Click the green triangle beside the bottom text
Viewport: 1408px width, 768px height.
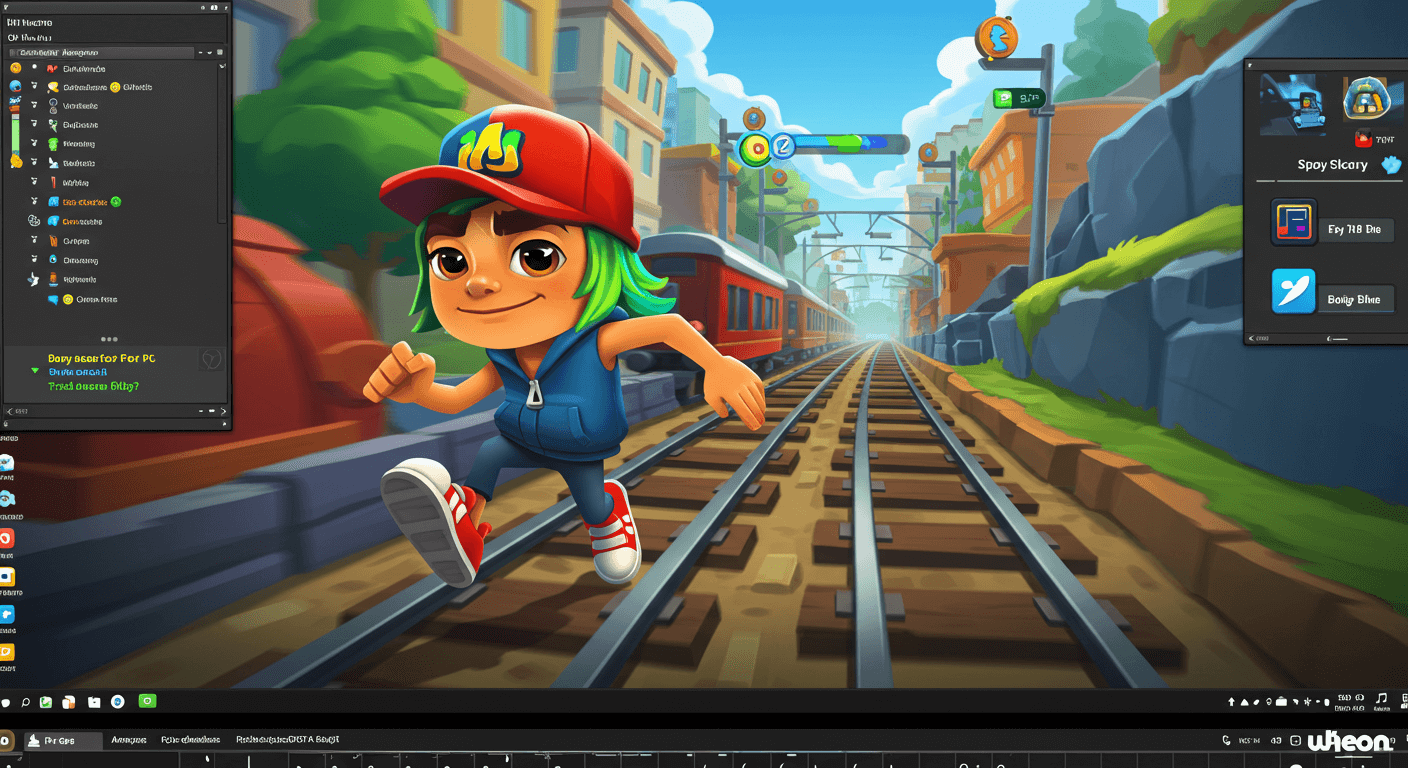[x=36, y=372]
